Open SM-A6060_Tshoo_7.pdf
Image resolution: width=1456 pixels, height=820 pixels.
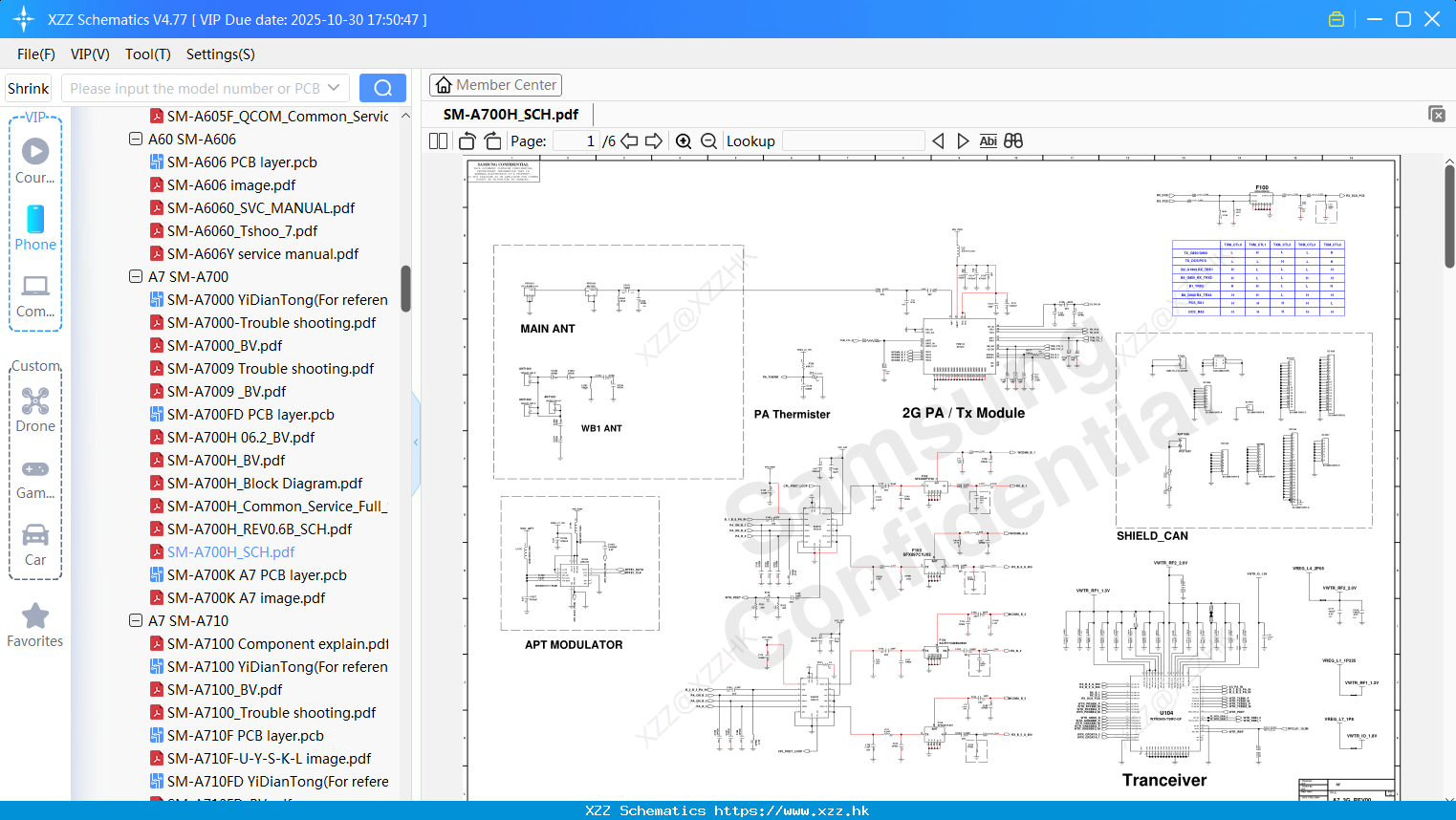pyautogui.click(x=242, y=230)
